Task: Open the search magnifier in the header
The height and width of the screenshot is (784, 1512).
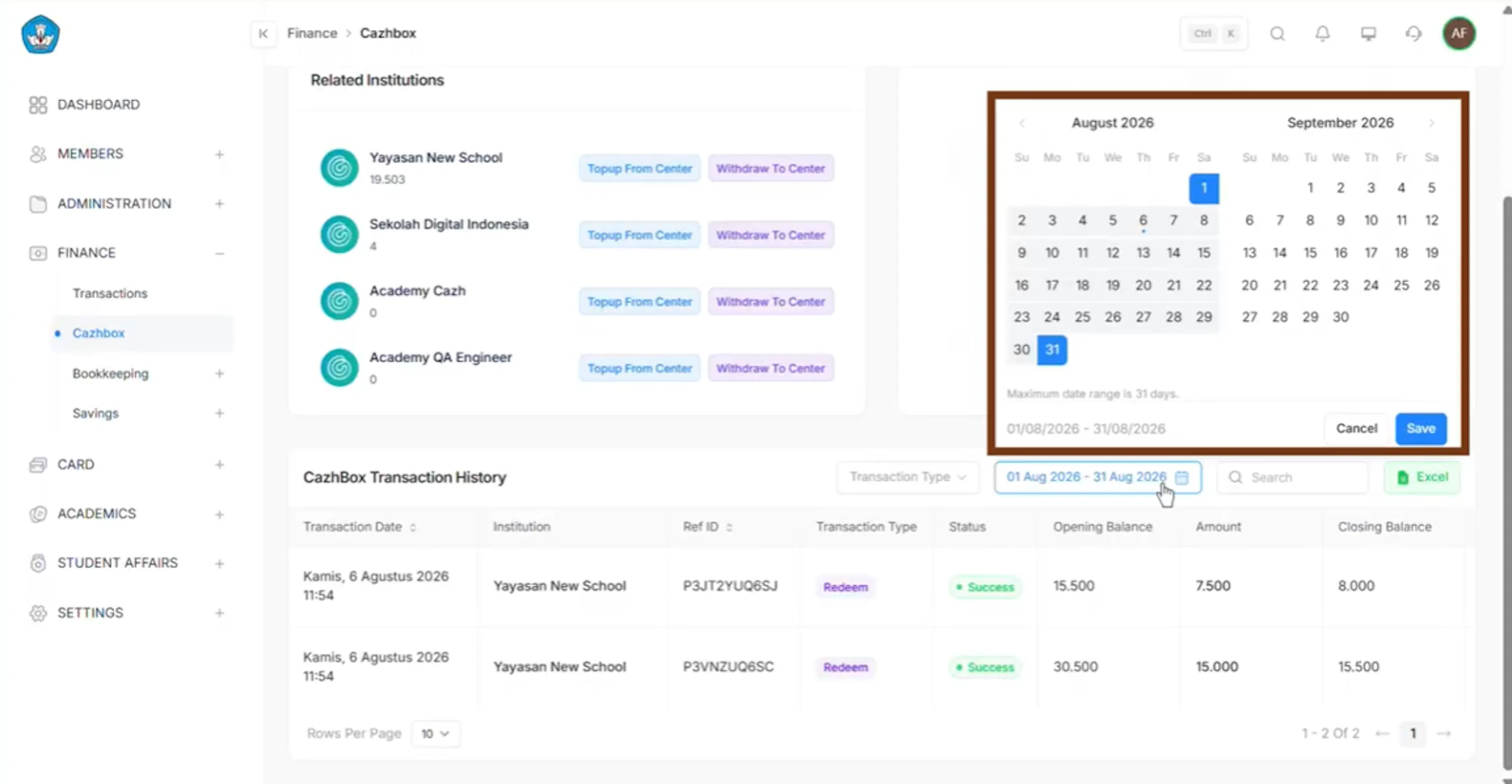Action: tap(1277, 33)
